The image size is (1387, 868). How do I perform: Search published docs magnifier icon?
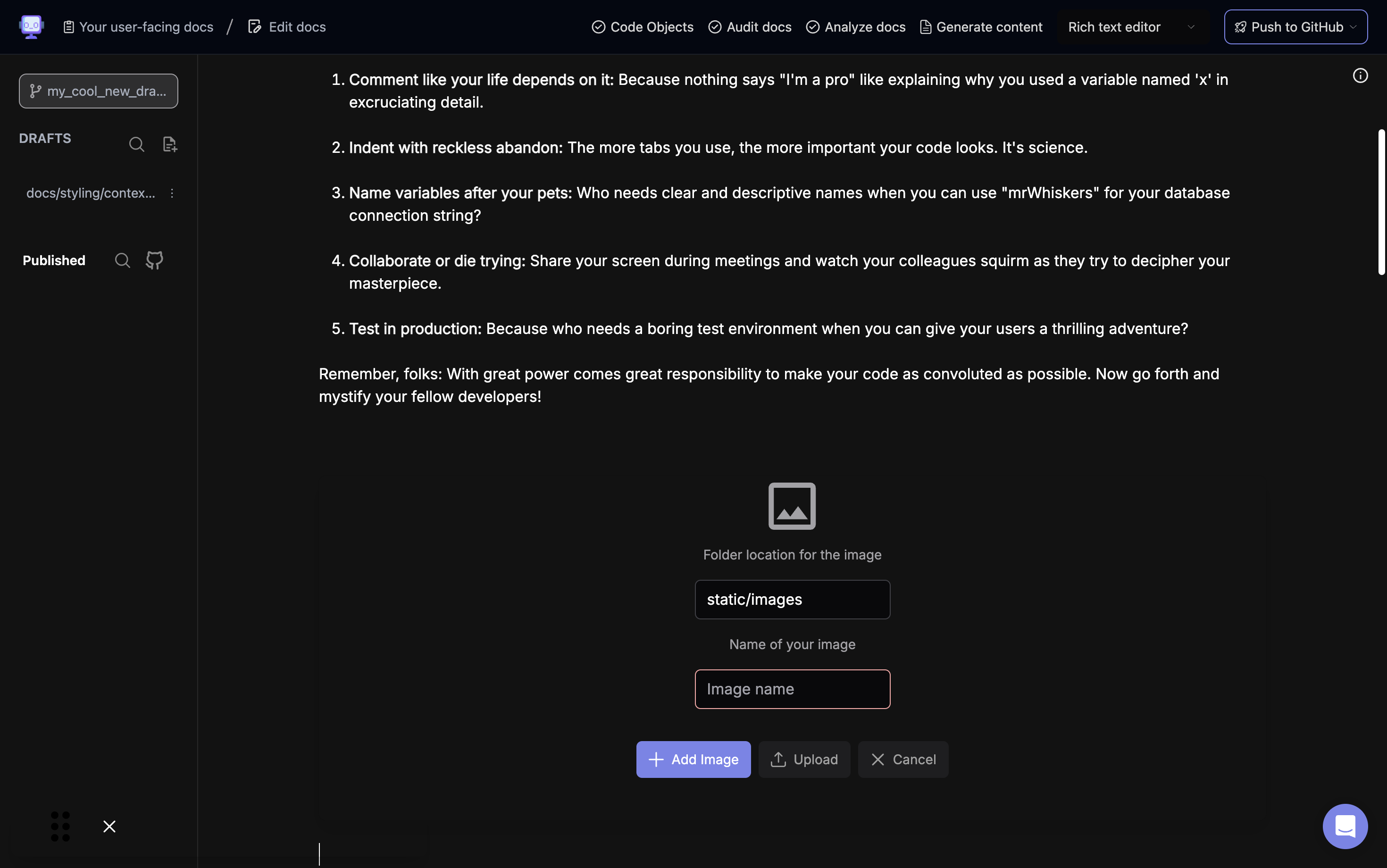tap(122, 260)
